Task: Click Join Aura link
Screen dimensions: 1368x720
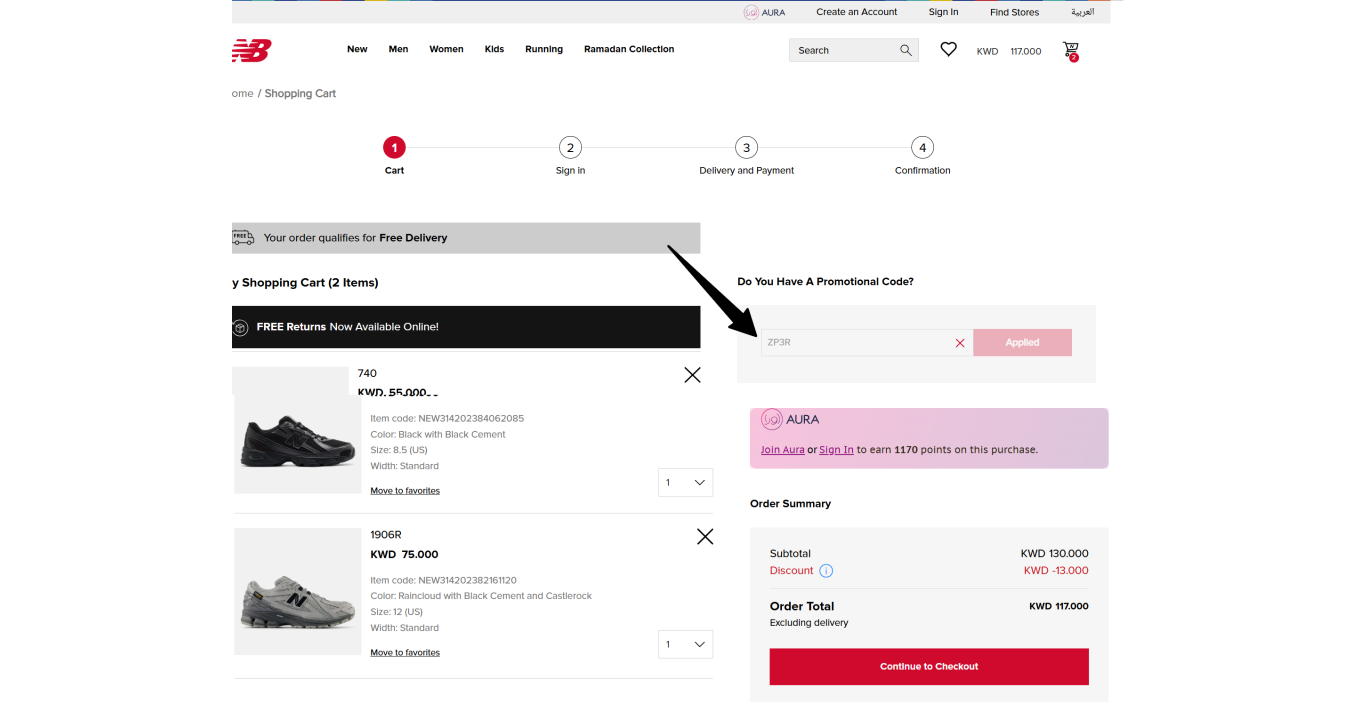Action: tap(782, 450)
